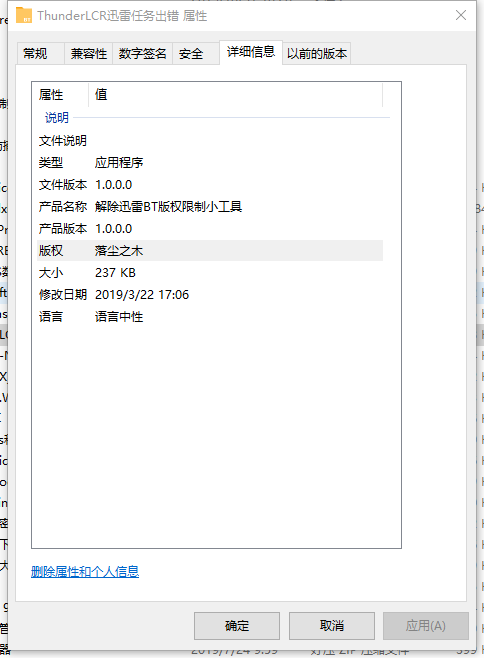Screen dimensions: 484x658
Task: Click the date 2019/3/22 17:06
Action: tap(142, 295)
